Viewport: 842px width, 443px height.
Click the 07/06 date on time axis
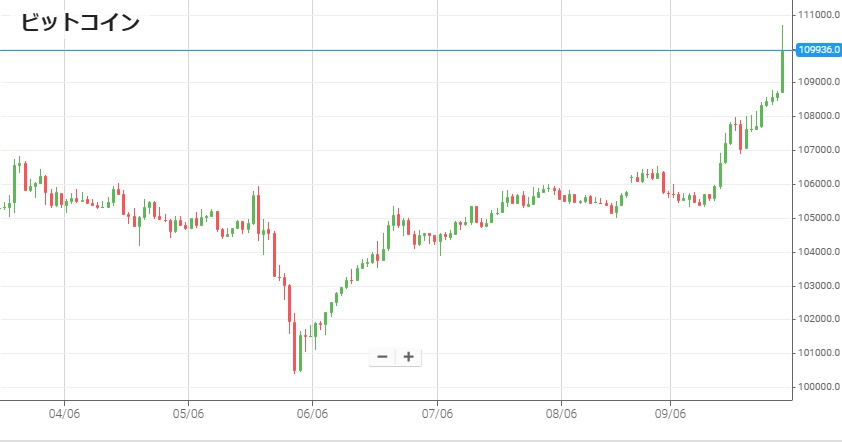coord(437,412)
